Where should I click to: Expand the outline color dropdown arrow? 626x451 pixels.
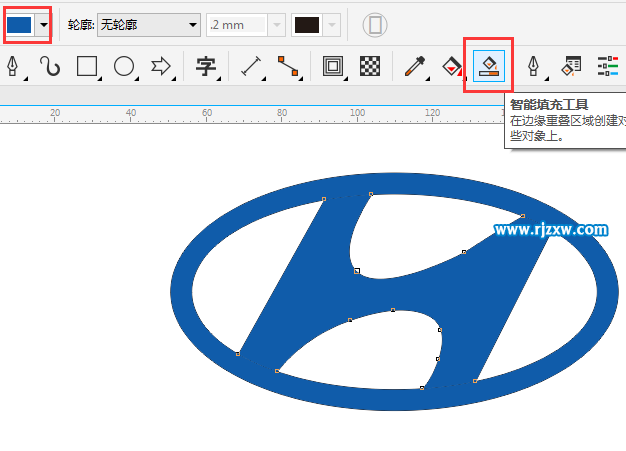point(331,25)
